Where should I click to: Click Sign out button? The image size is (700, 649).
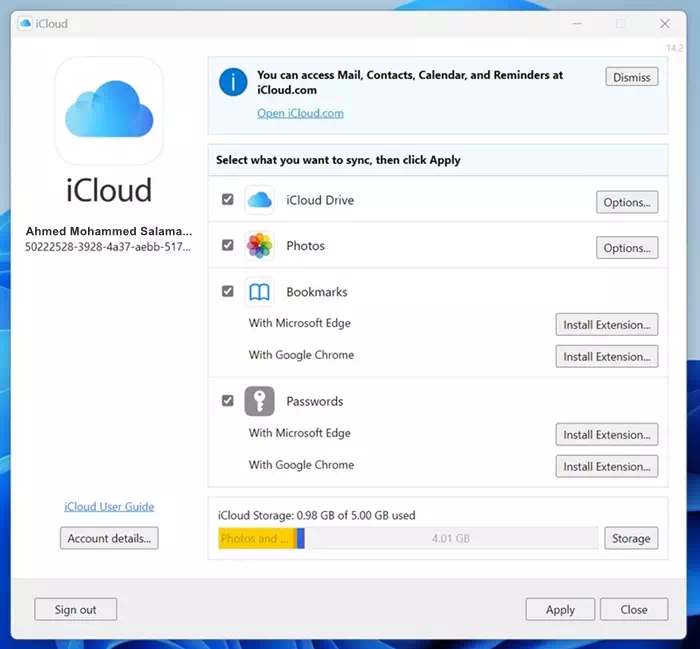[x=75, y=610]
